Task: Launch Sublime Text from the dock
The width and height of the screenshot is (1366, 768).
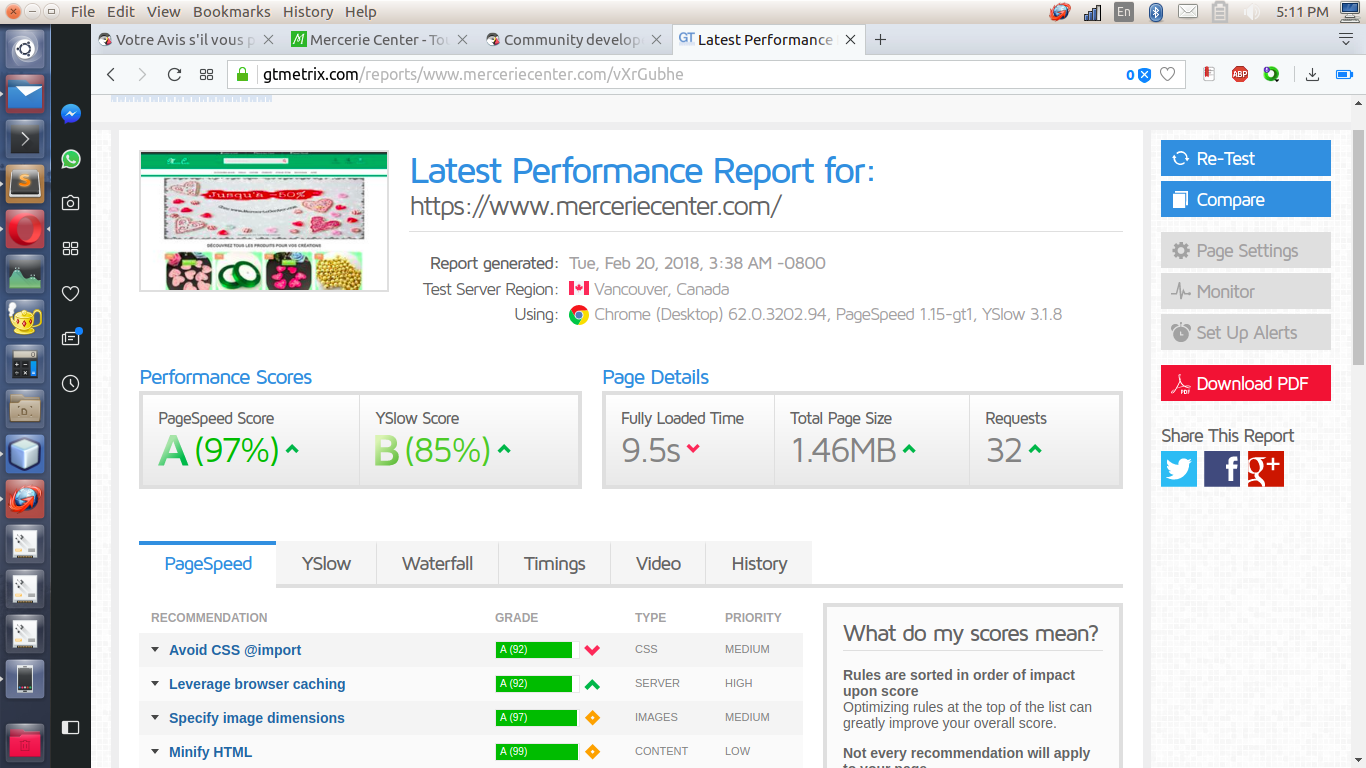Action: coord(25,182)
